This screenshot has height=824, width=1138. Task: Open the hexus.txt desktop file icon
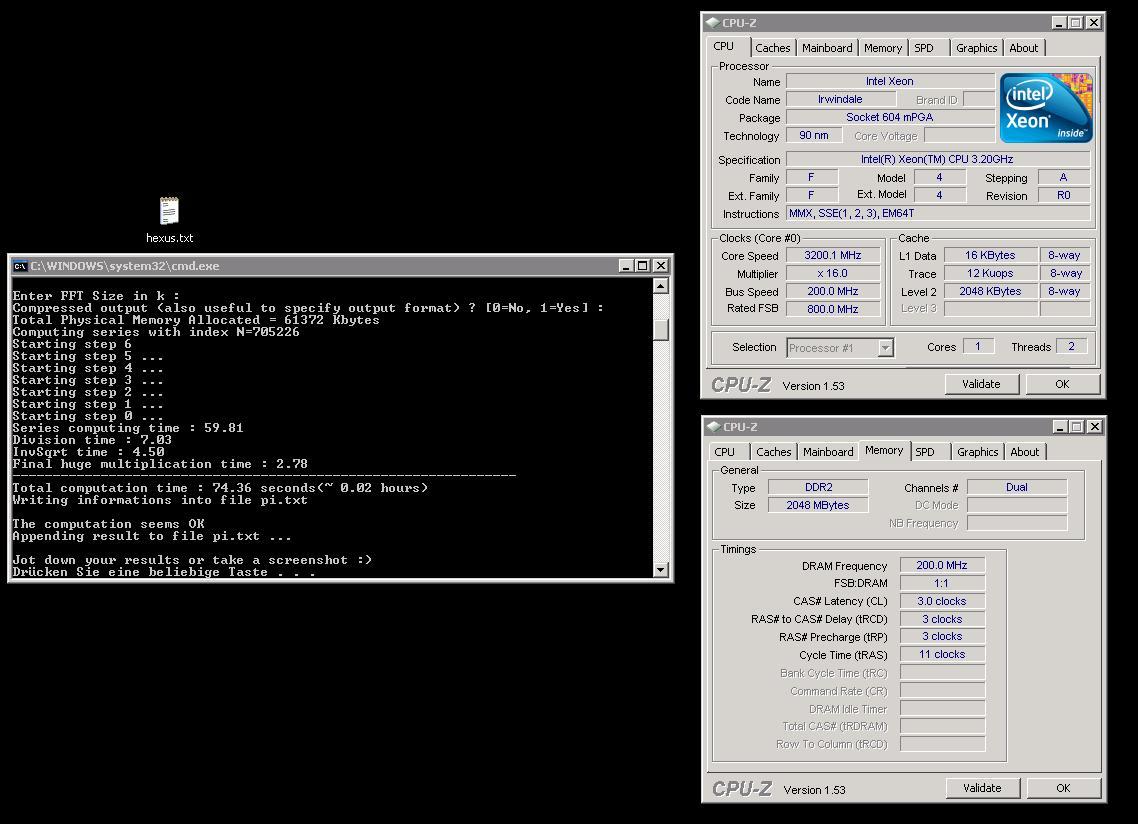point(169,211)
